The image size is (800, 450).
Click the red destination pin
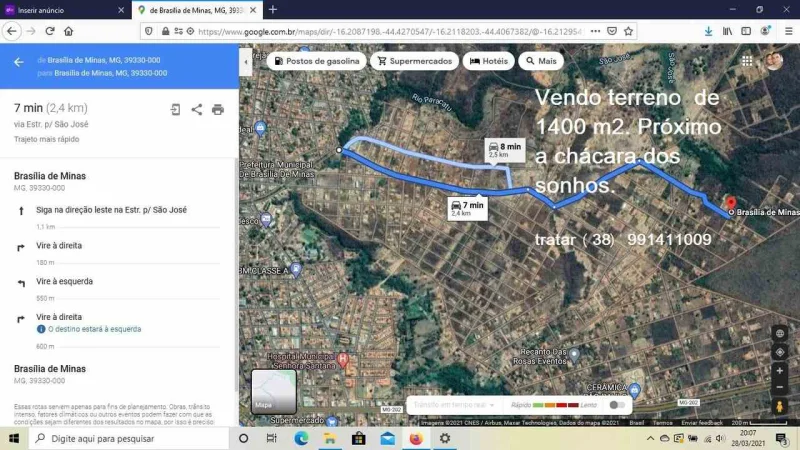point(731,203)
